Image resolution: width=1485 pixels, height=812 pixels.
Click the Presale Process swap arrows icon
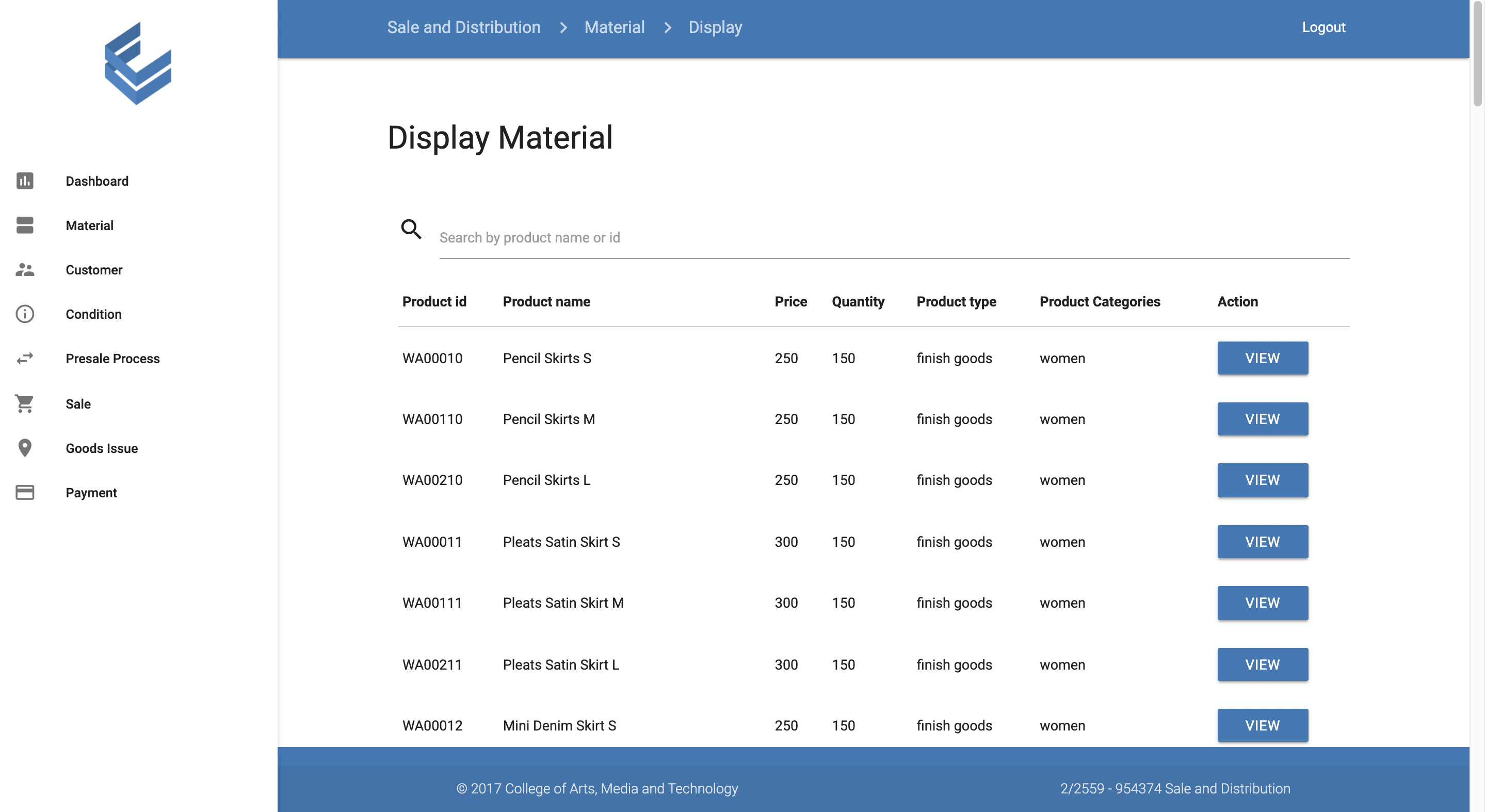[x=25, y=359]
